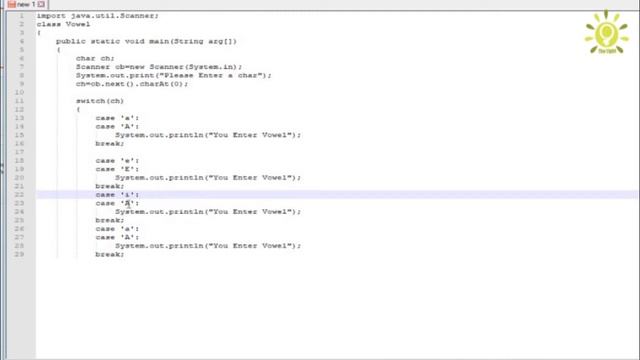Click 'break;' on line 29

click(110, 254)
